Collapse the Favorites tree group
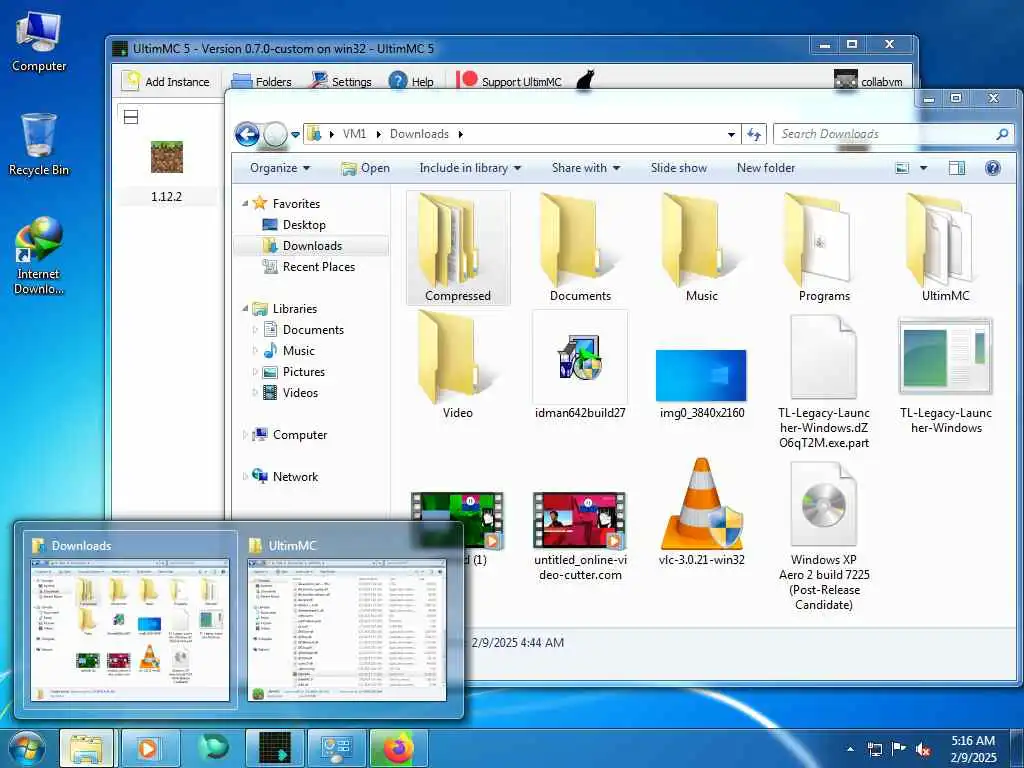The height and width of the screenshot is (768, 1024). point(245,203)
